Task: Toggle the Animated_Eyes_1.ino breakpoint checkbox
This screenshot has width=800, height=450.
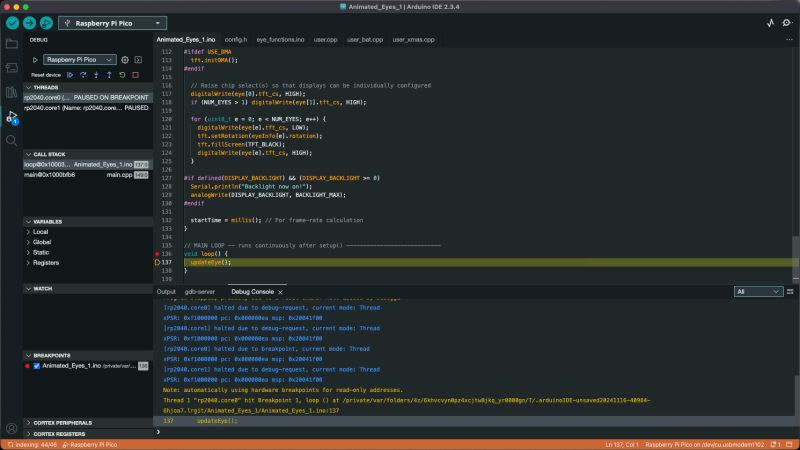Action: coord(37,366)
